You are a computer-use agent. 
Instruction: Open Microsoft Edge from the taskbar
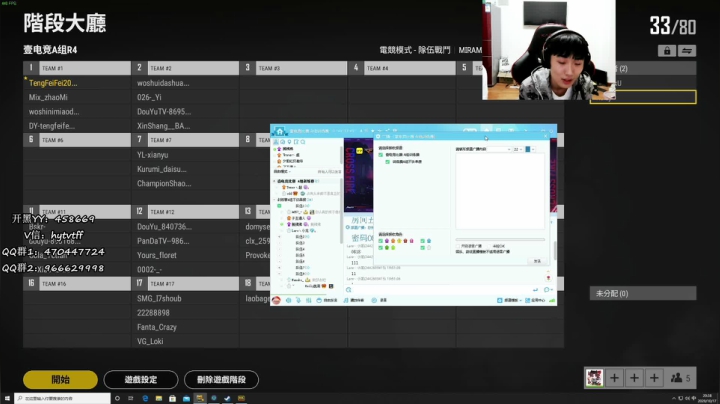point(145,398)
